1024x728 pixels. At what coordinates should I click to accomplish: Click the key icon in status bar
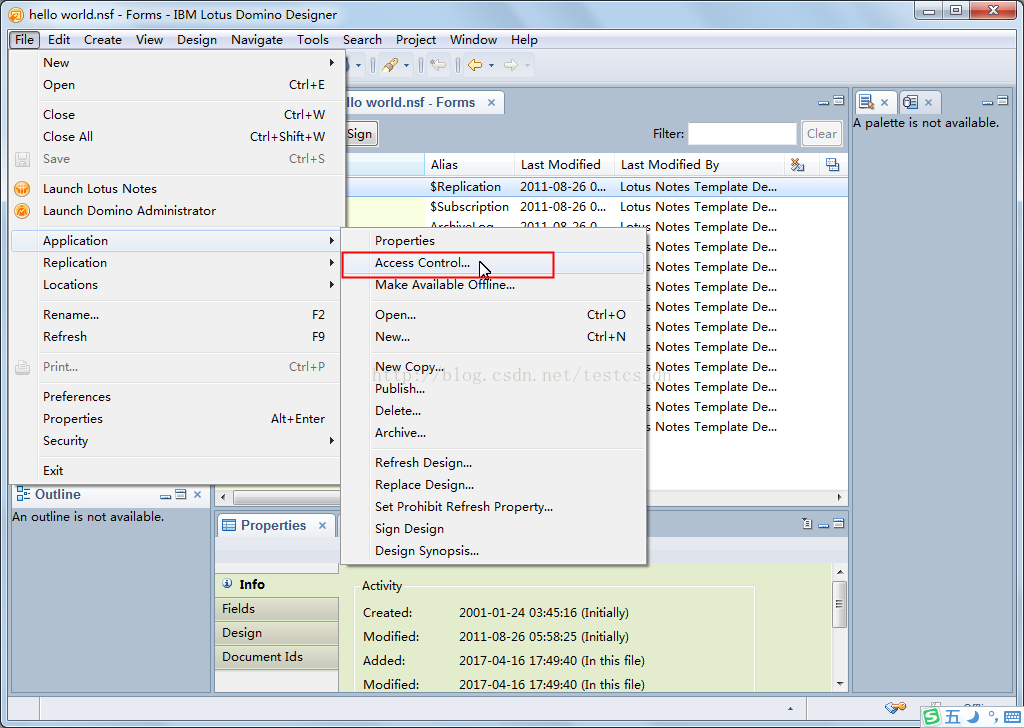[895, 708]
